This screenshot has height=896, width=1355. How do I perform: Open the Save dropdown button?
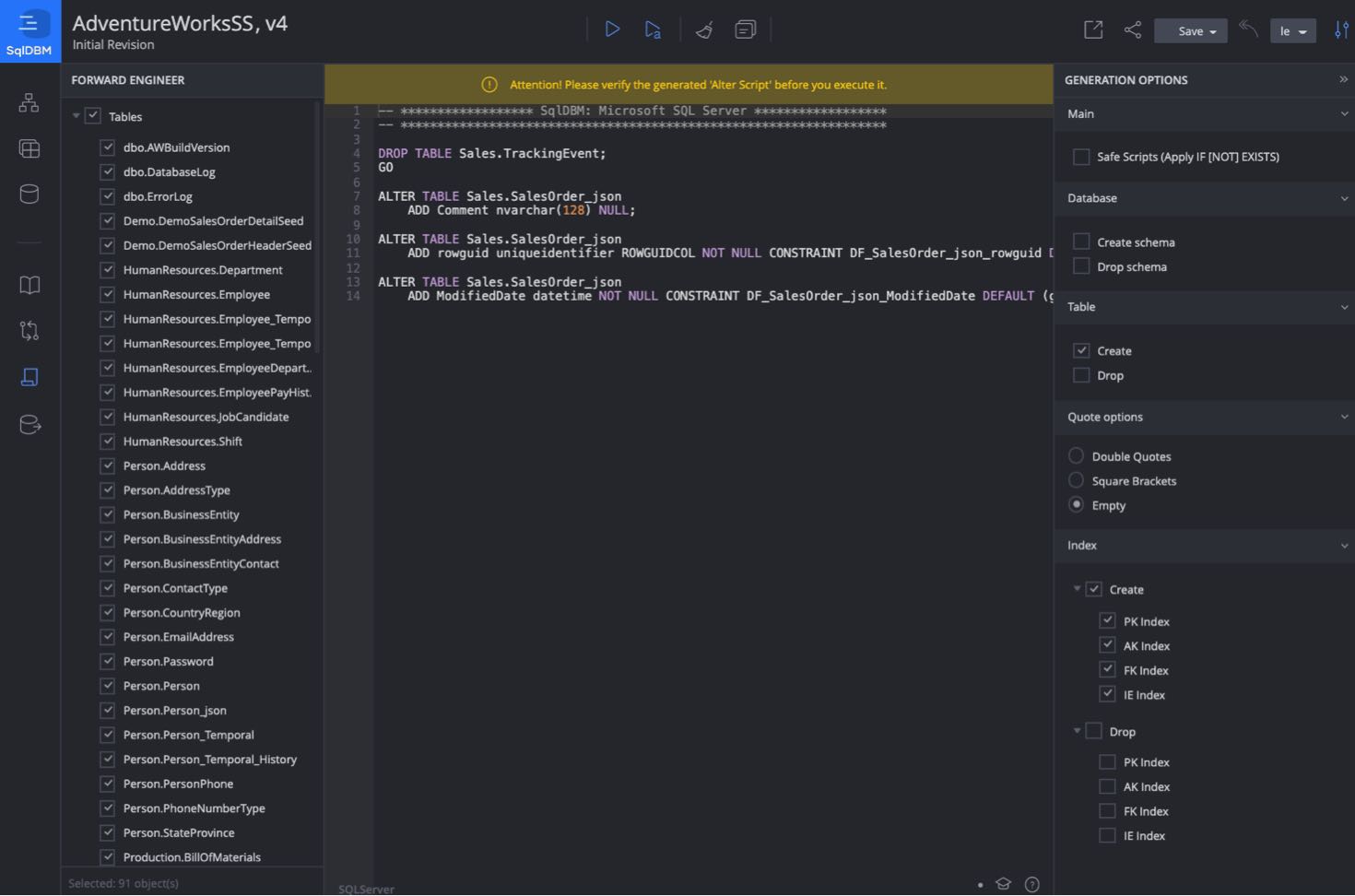pyautogui.click(x=1191, y=31)
